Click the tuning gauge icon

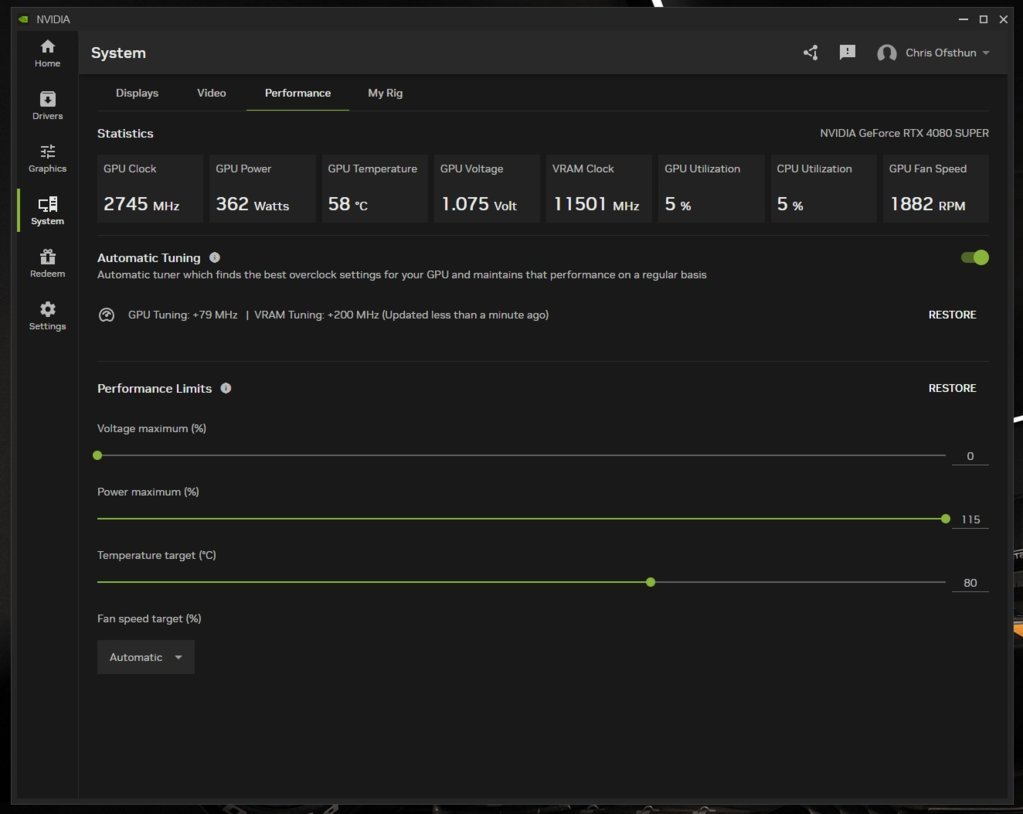click(x=106, y=315)
